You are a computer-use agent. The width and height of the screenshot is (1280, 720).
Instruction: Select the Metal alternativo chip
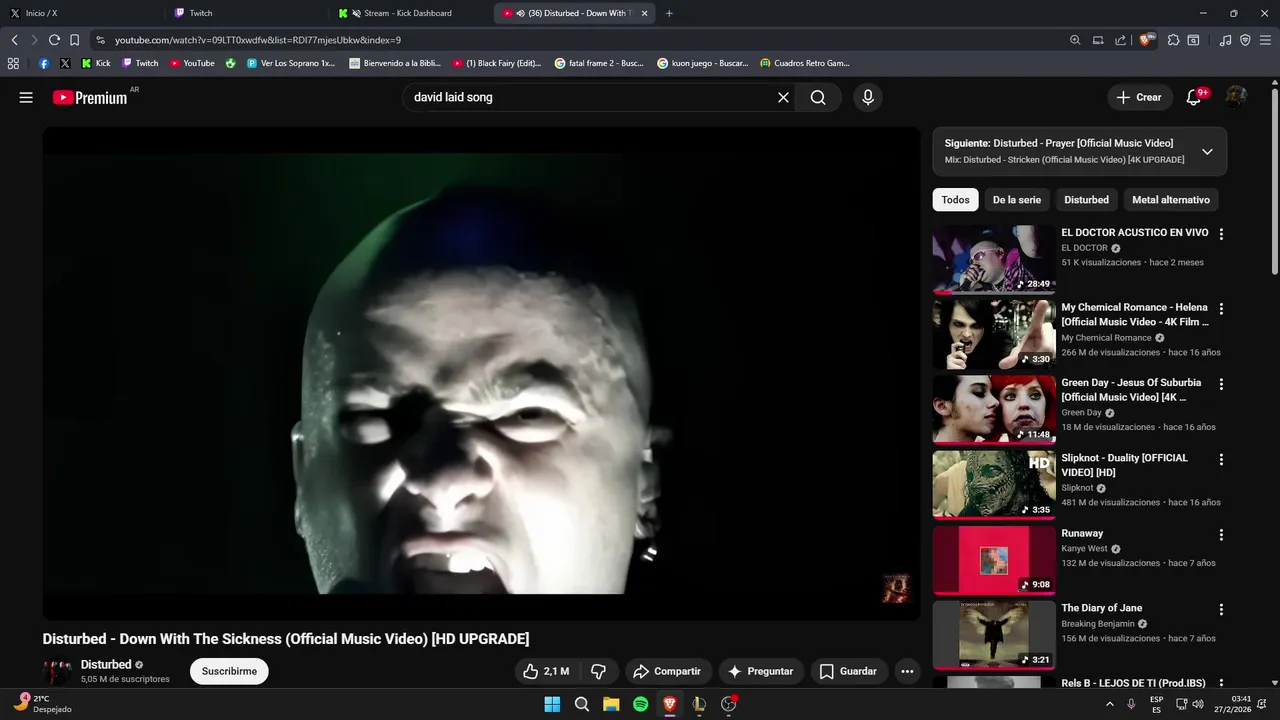pos(1171,200)
